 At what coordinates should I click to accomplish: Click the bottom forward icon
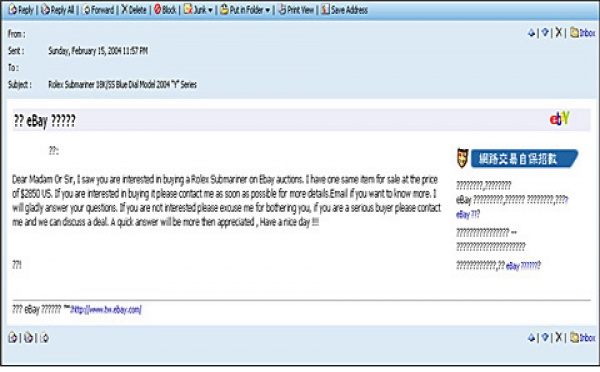[x=44, y=338]
